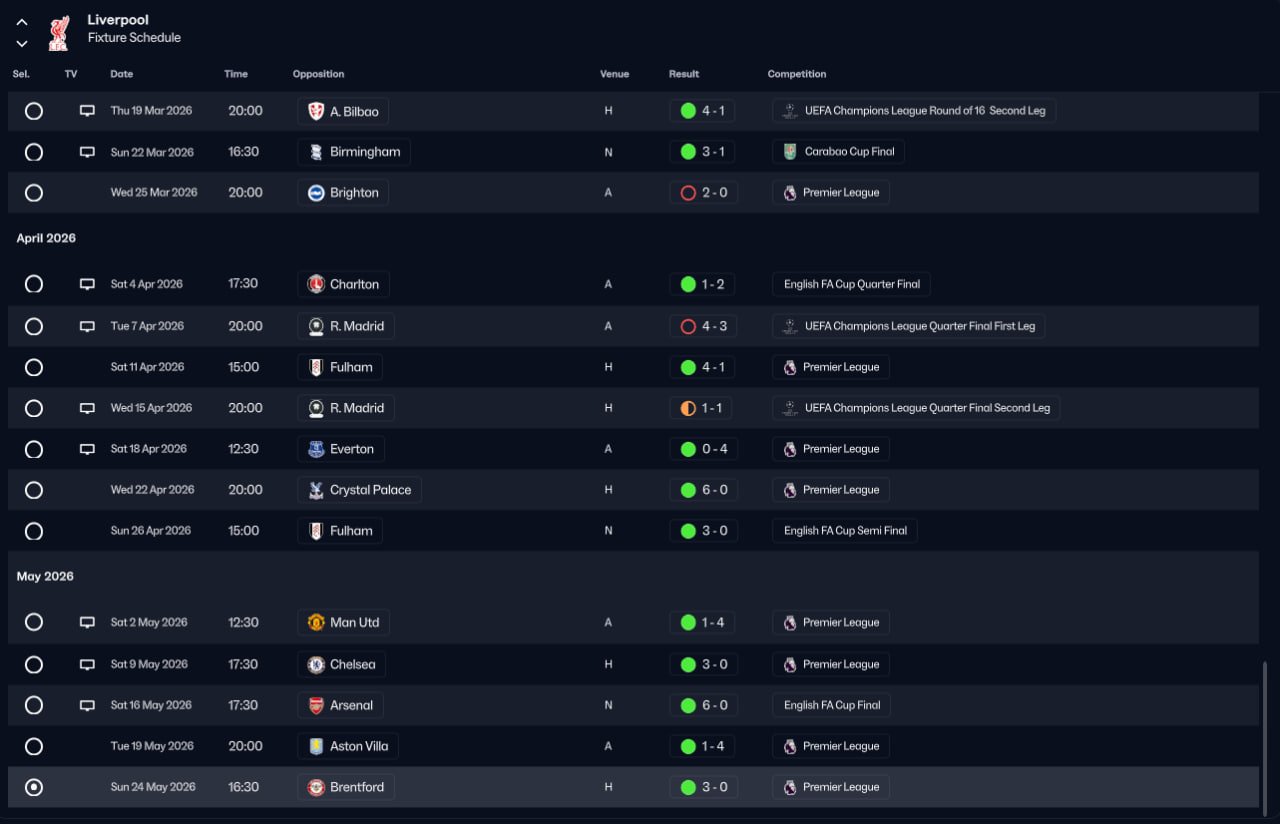The height and width of the screenshot is (824, 1280).
Task: Click the TV icon for Arsenal FA Cup Final
Action: tap(87, 705)
